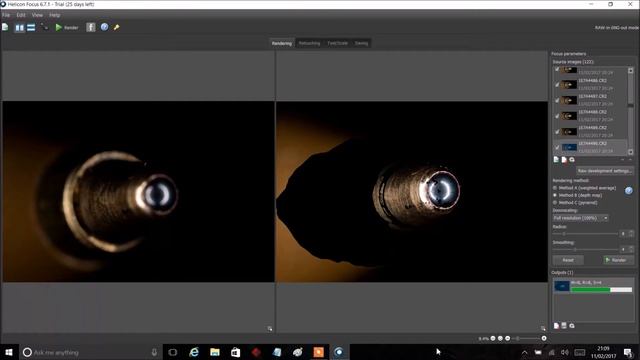This screenshot has height=360, width=640.
Task: Click the Radius value stepper
Action: (631, 234)
